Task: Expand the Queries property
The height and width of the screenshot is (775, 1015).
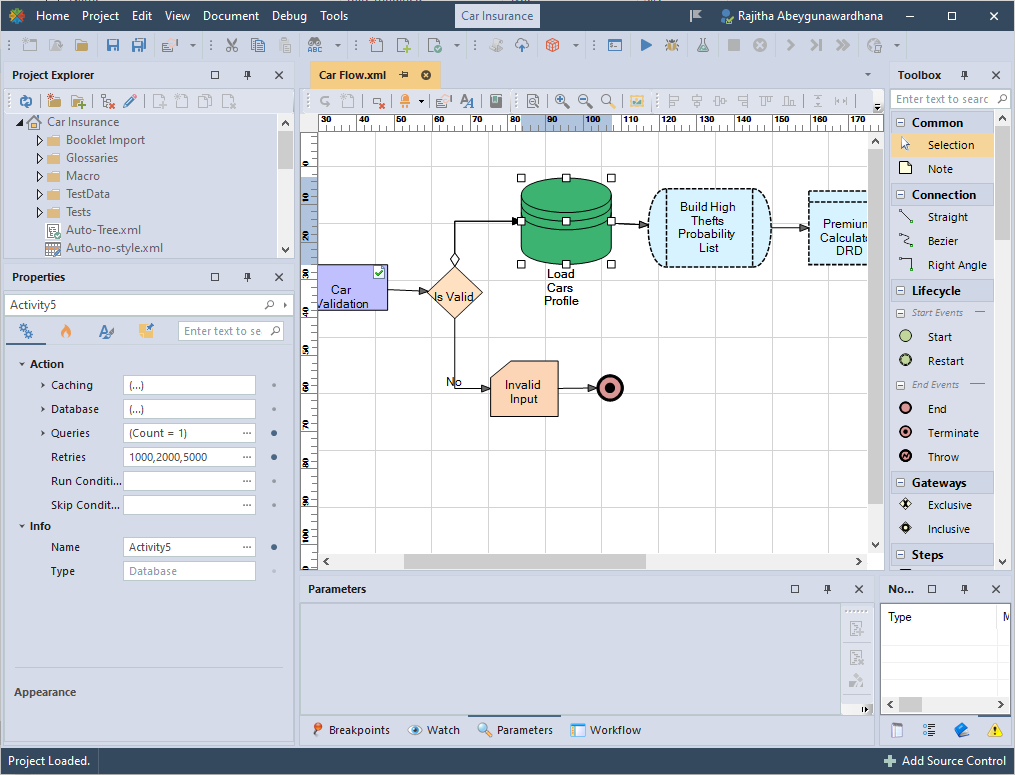Action: click(x=43, y=433)
